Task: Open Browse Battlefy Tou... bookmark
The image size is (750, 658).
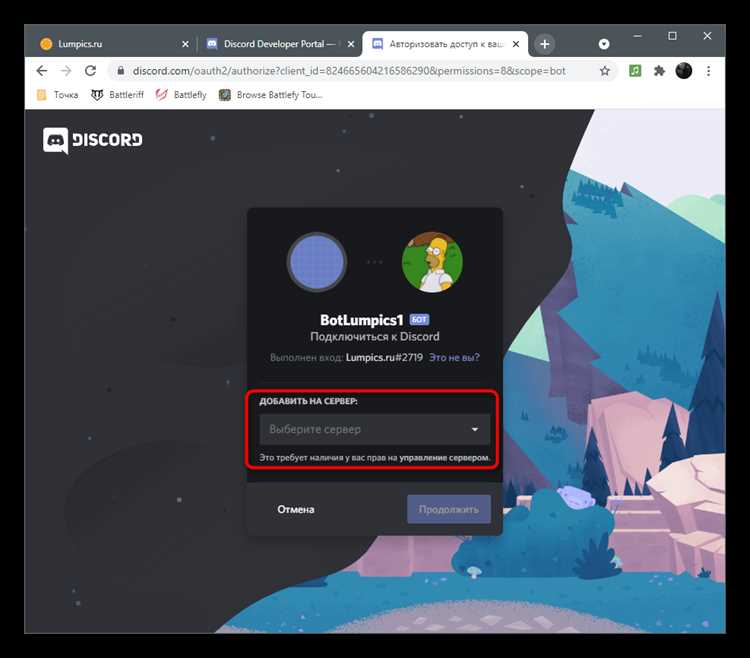Action: [x=271, y=95]
